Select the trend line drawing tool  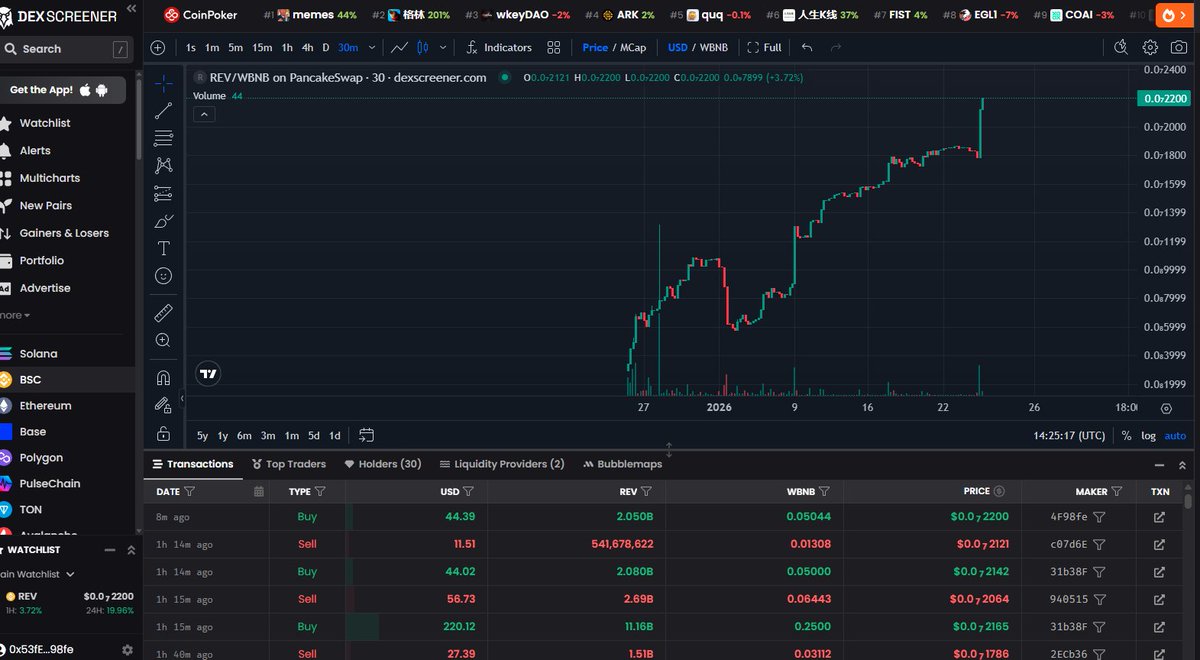[163, 111]
